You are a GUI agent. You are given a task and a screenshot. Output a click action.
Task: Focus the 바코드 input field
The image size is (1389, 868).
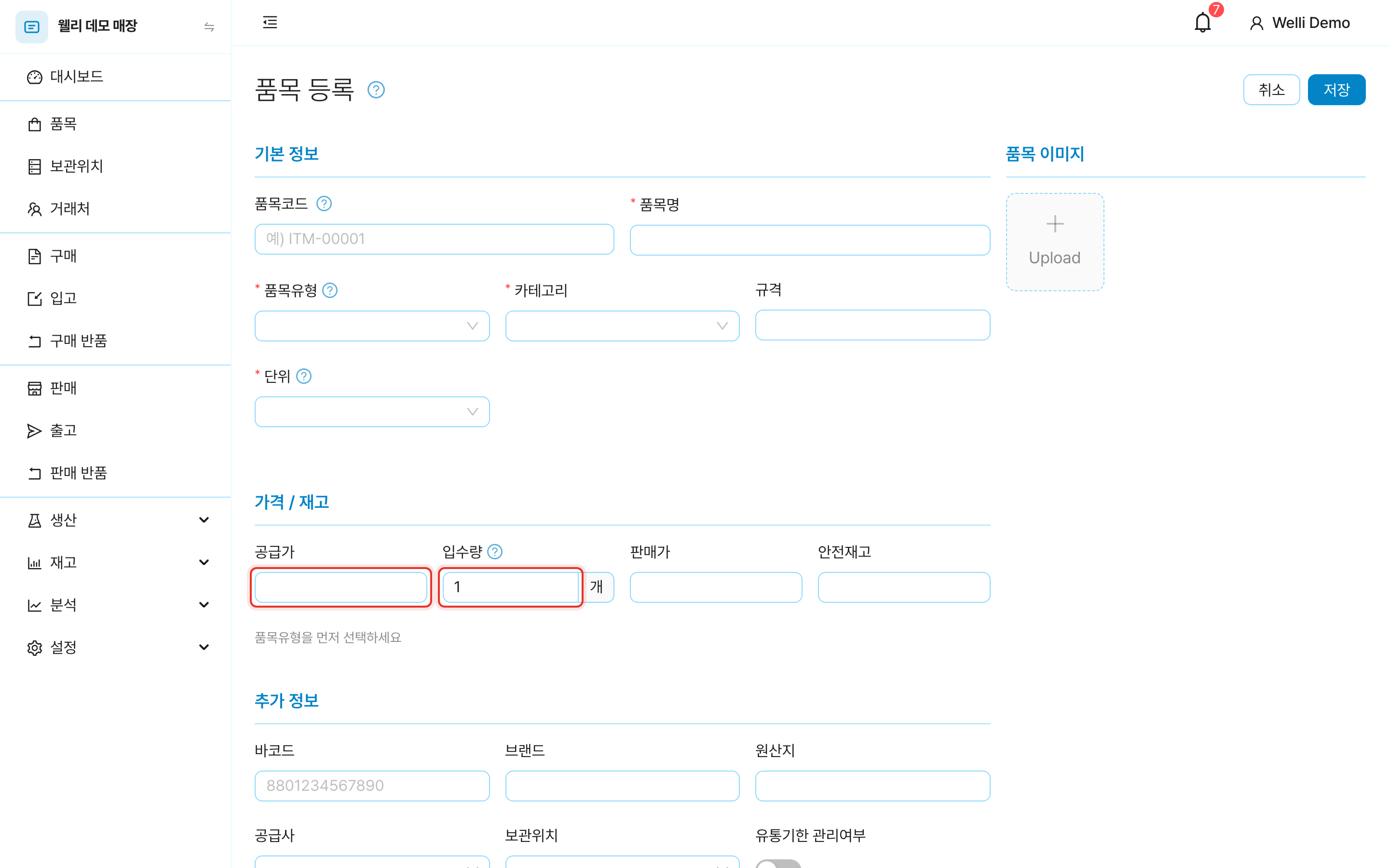click(372, 786)
